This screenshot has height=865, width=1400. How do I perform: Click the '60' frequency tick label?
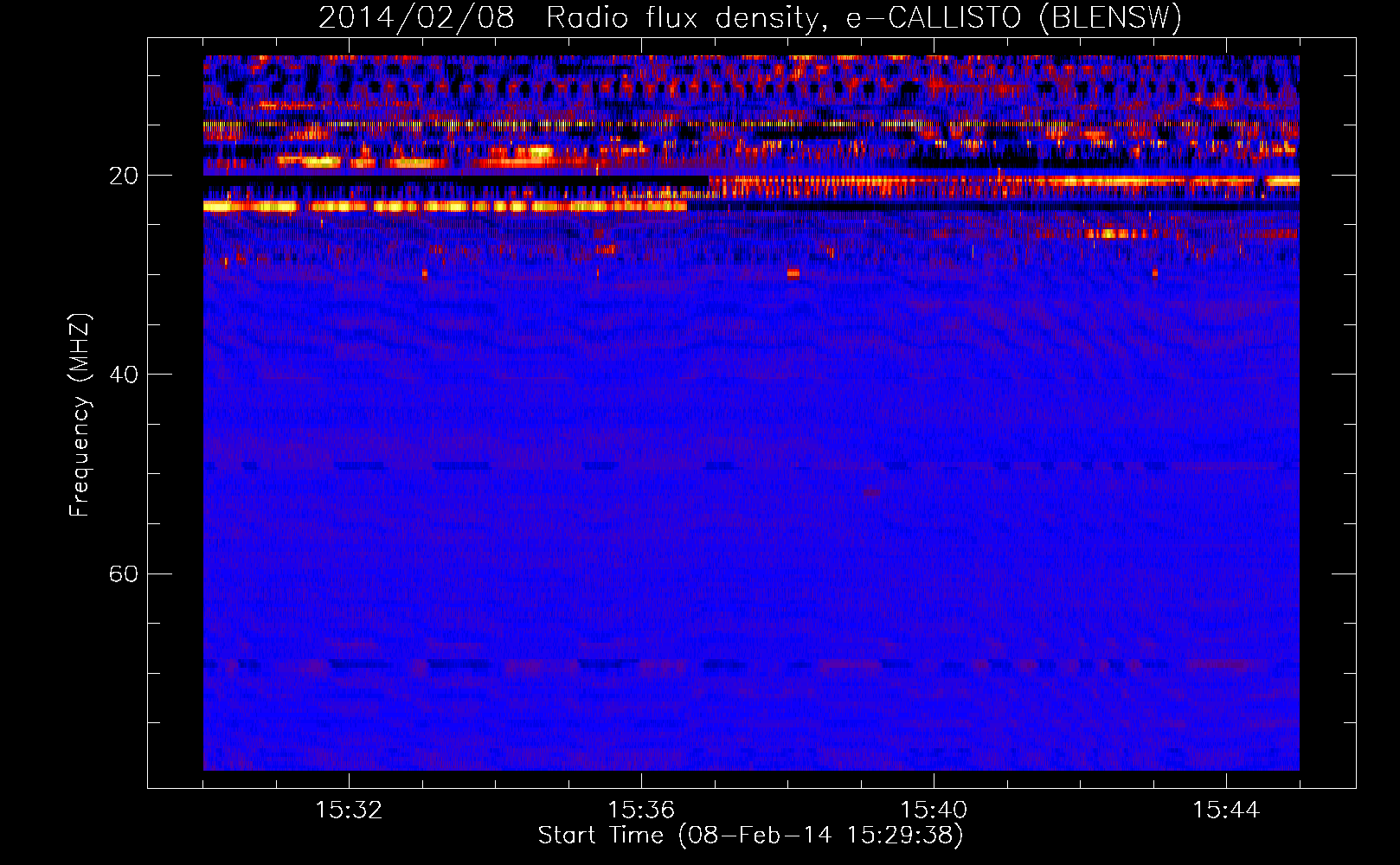pyautogui.click(x=124, y=573)
